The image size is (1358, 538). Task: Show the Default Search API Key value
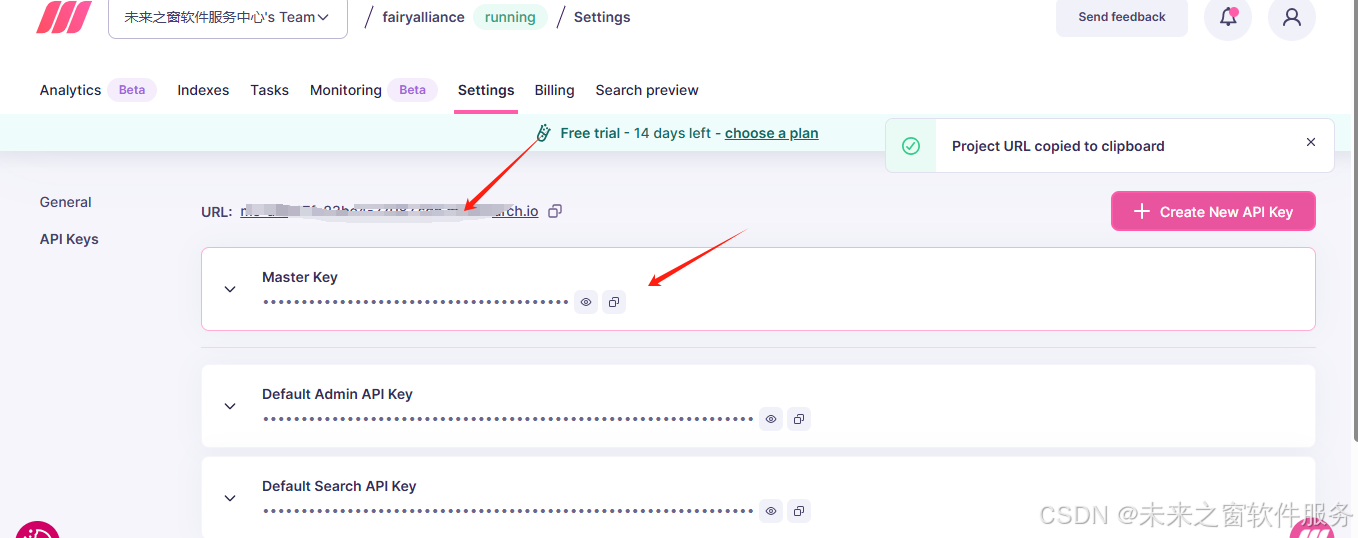770,511
